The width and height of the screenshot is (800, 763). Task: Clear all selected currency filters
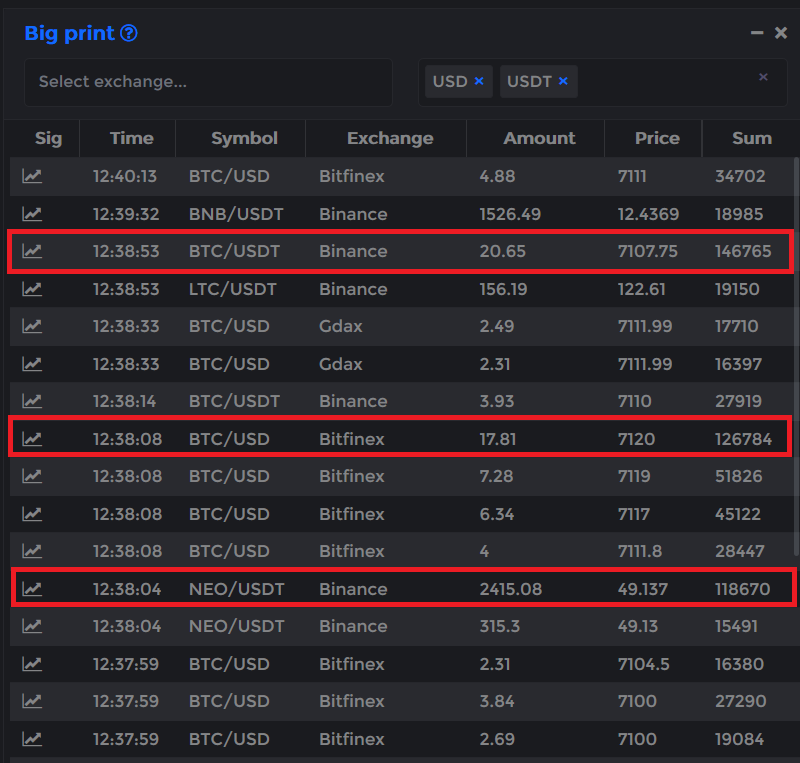click(763, 77)
